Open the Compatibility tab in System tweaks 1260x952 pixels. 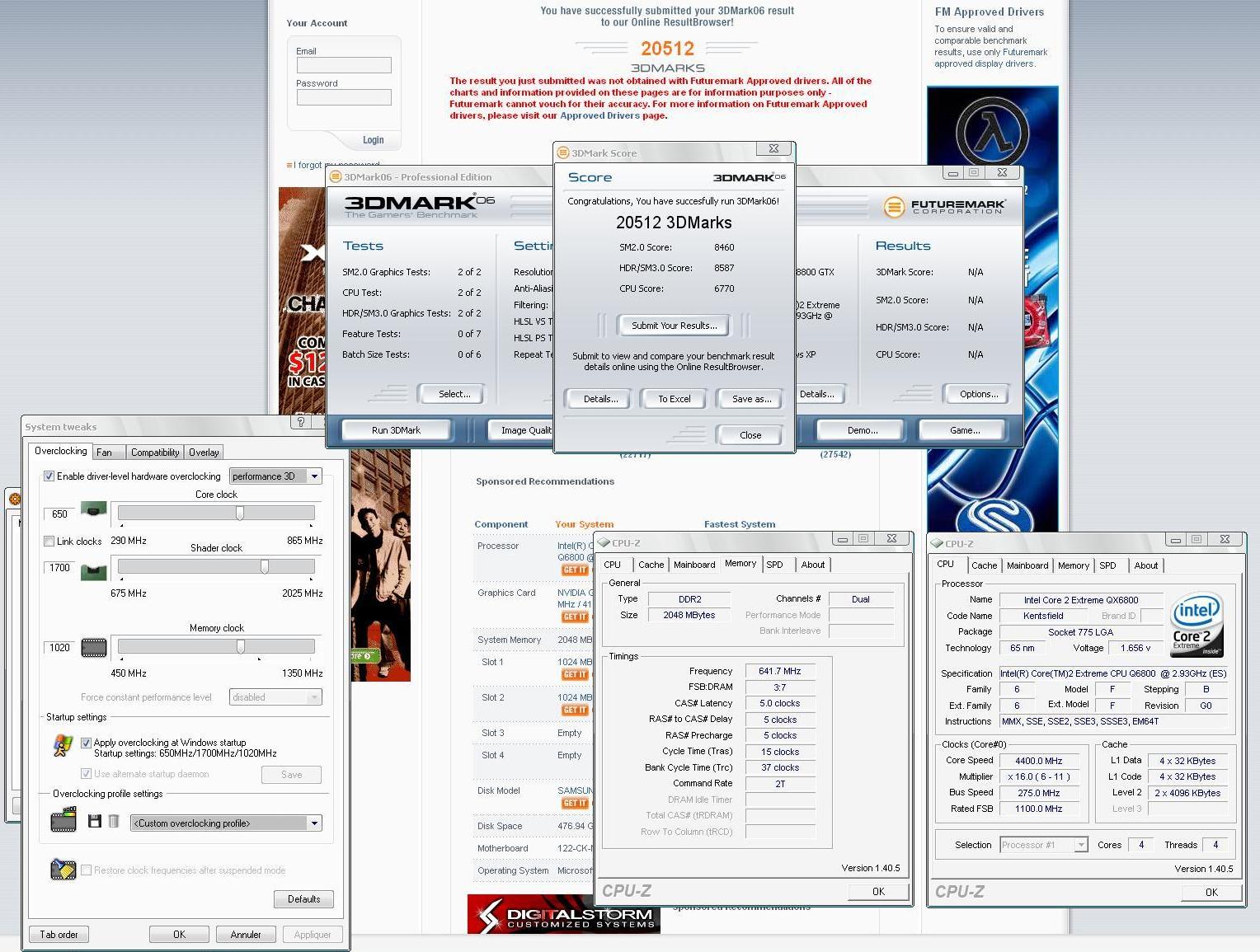click(x=155, y=453)
